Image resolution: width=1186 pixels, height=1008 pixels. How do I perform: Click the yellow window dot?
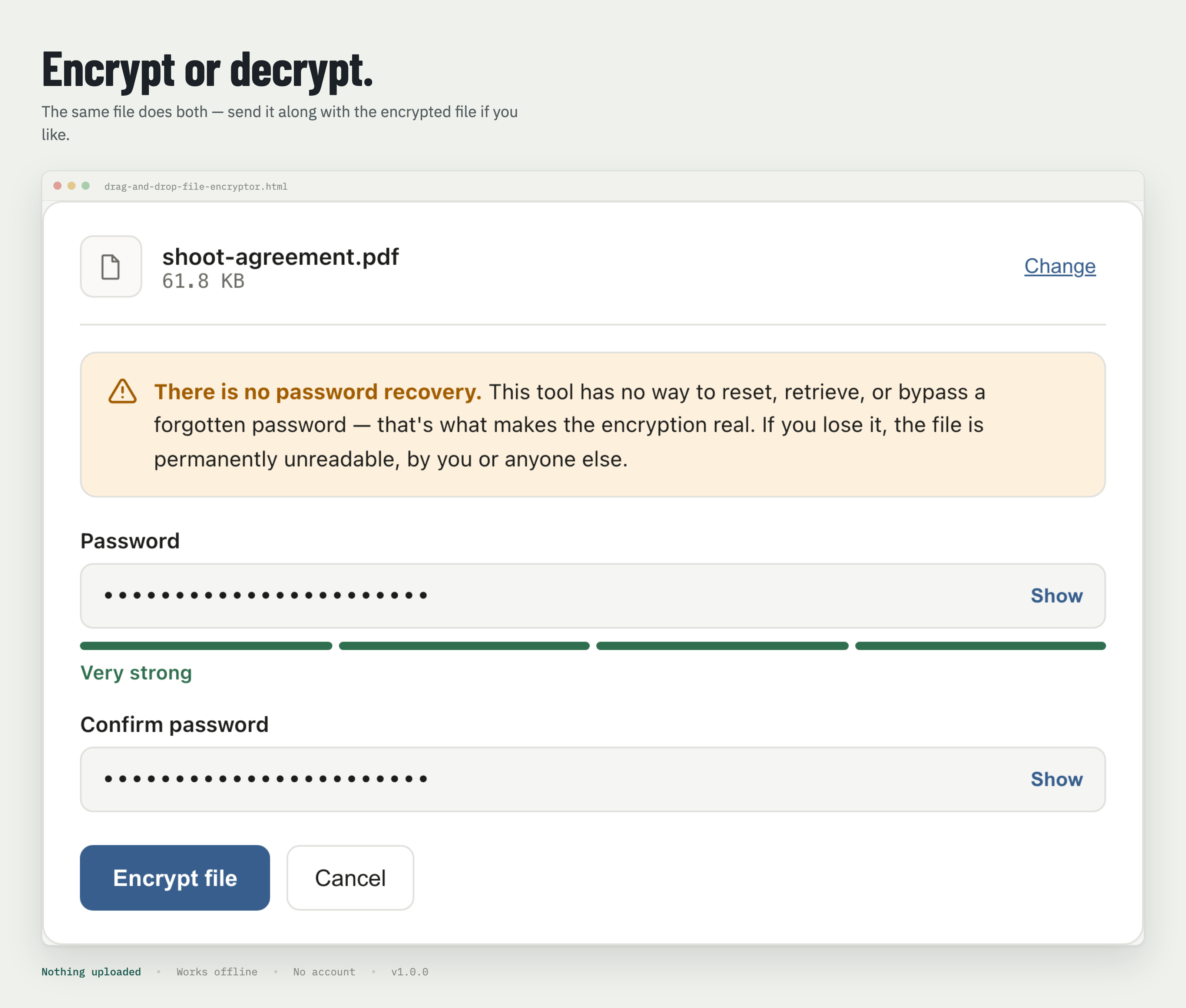(x=72, y=186)
